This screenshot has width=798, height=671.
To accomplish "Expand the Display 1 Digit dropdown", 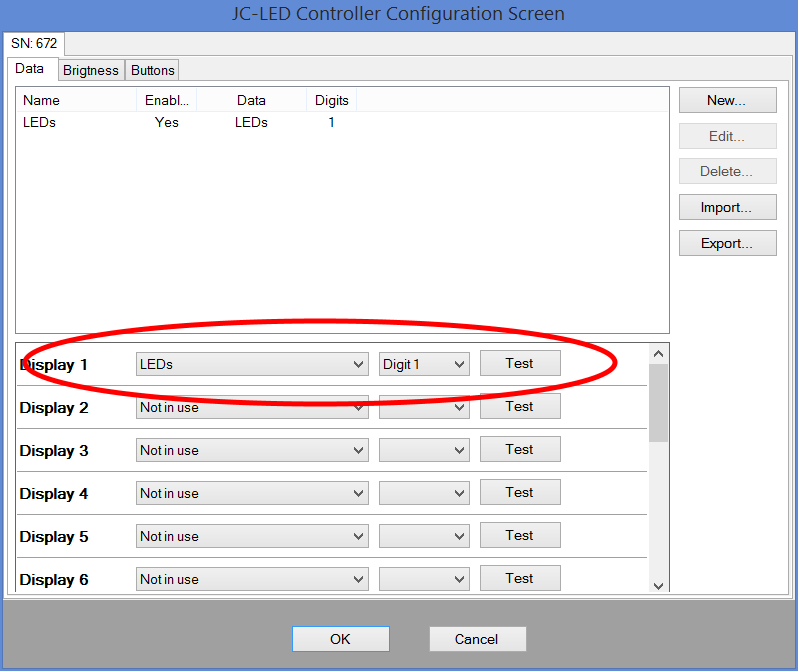I will point(424,365).
